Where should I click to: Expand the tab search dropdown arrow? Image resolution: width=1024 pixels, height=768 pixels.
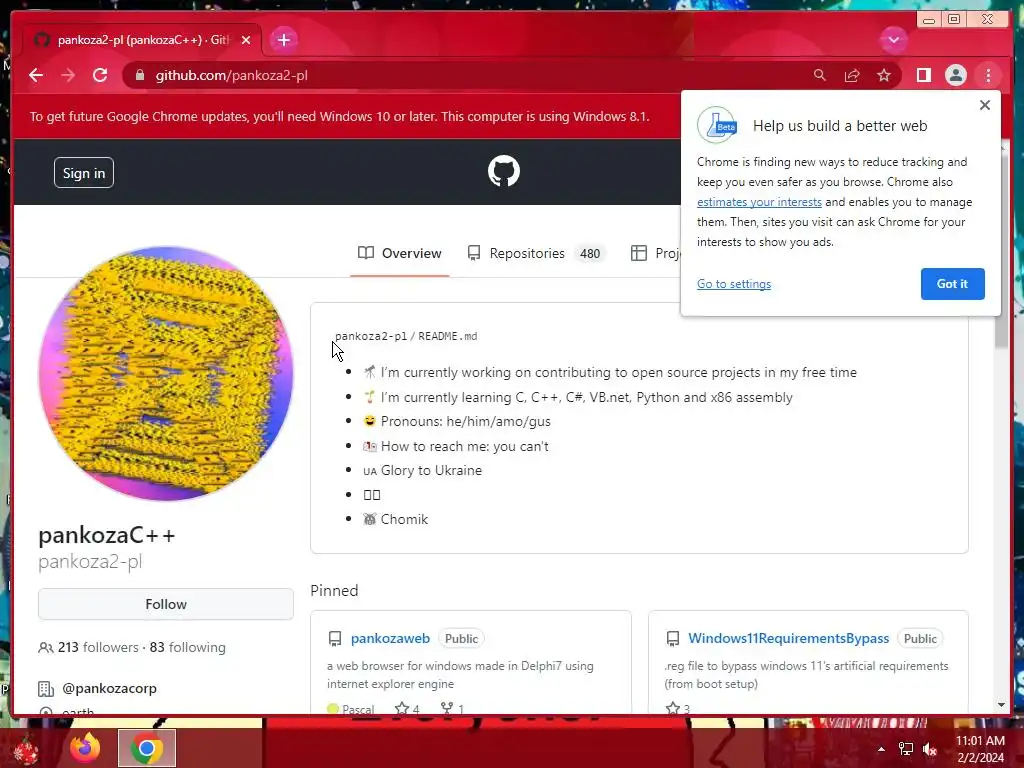893,40
